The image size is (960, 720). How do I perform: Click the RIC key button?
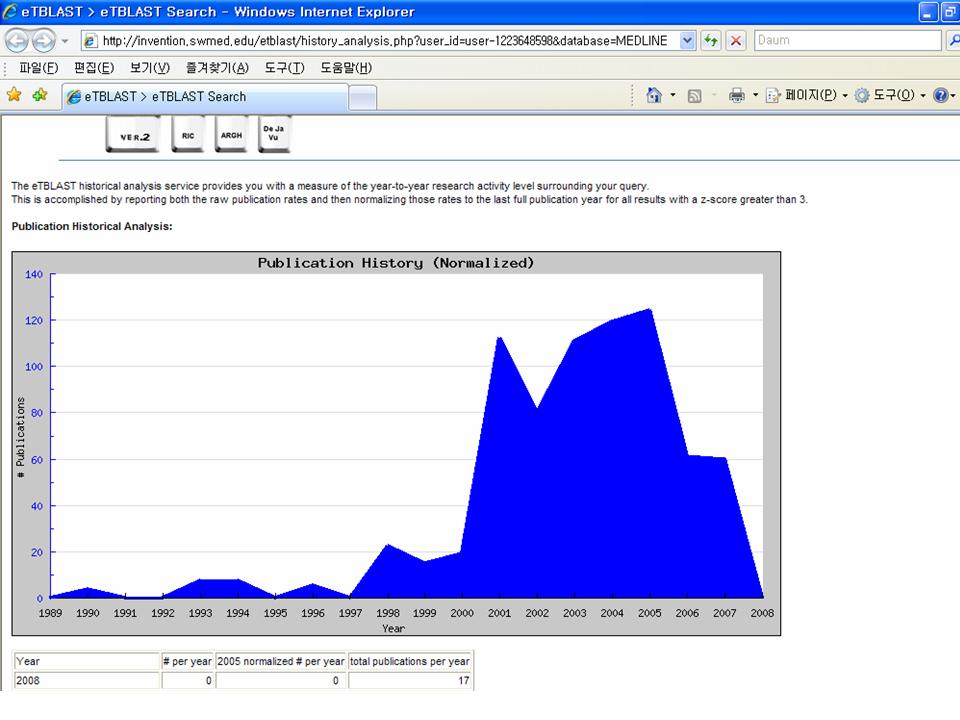point(188,134)
